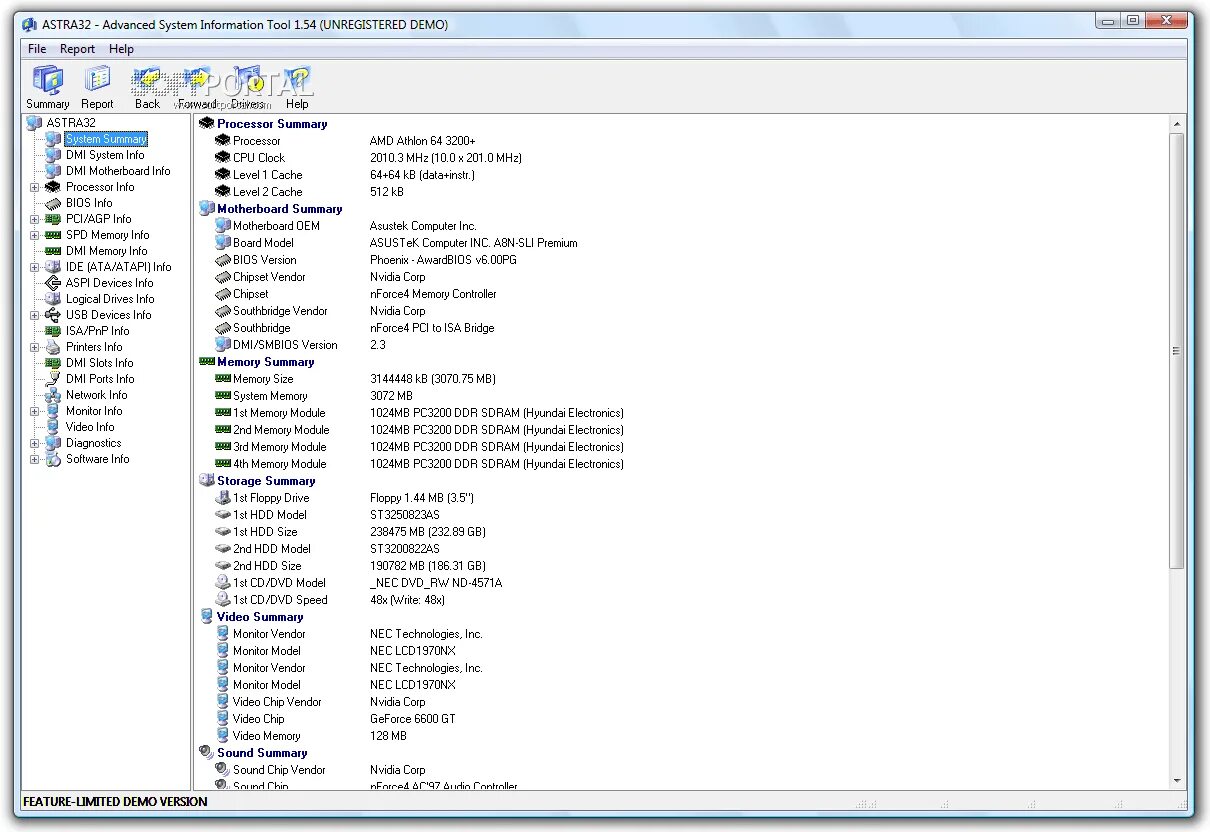1210x832 pixels.
Task: Select Processor Info in the sidebar
Action: [99, 187]
